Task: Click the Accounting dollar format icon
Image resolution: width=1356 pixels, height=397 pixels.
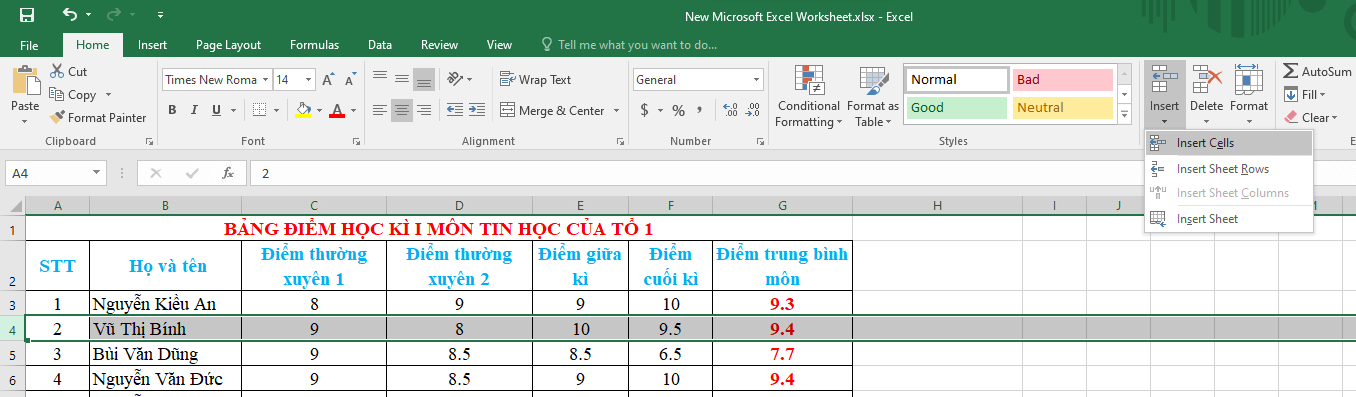Action: coord(645,110)
